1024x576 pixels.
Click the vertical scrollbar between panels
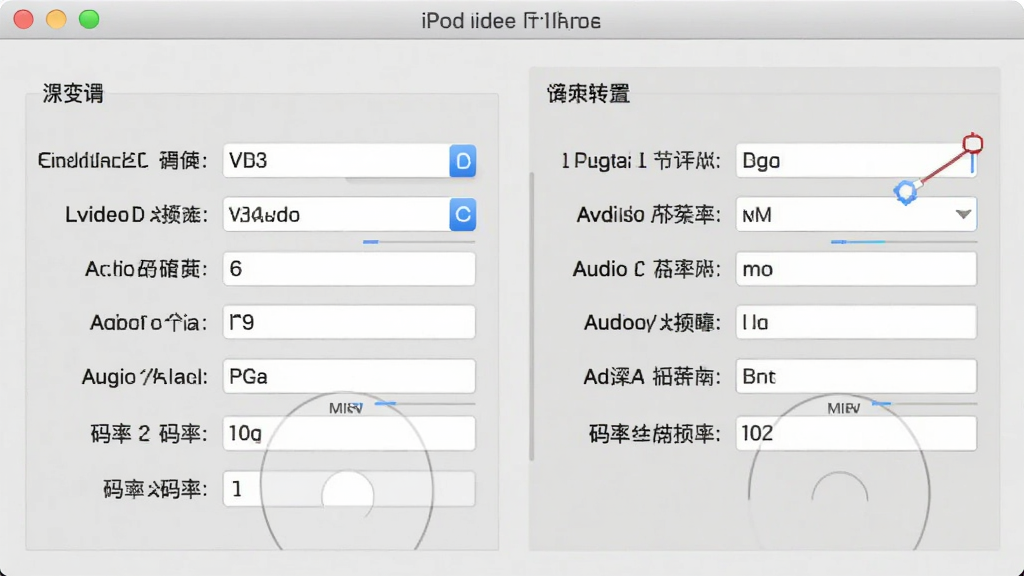click(x=532, y=317)
